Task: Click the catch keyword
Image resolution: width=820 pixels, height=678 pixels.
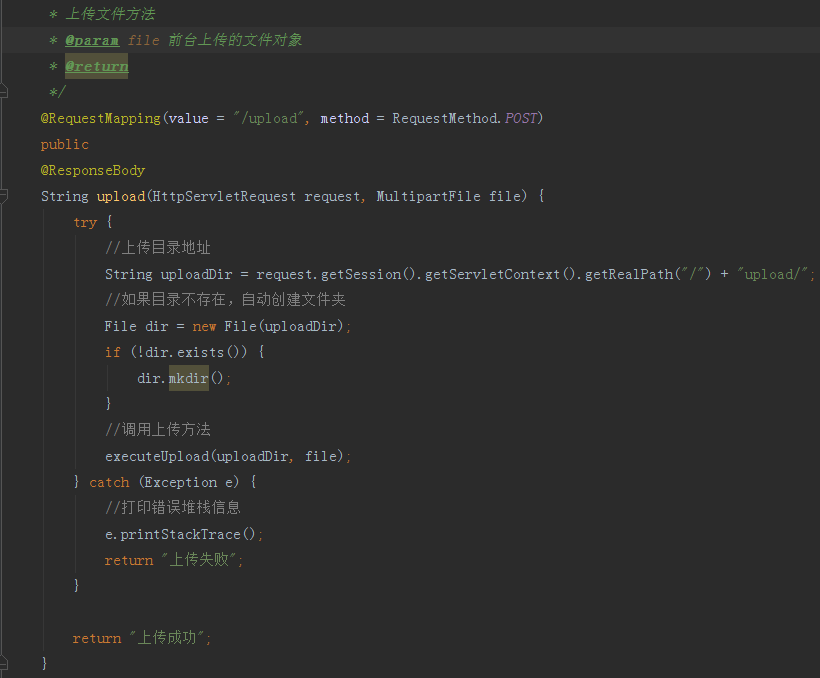Action: (x=109, y=482)
